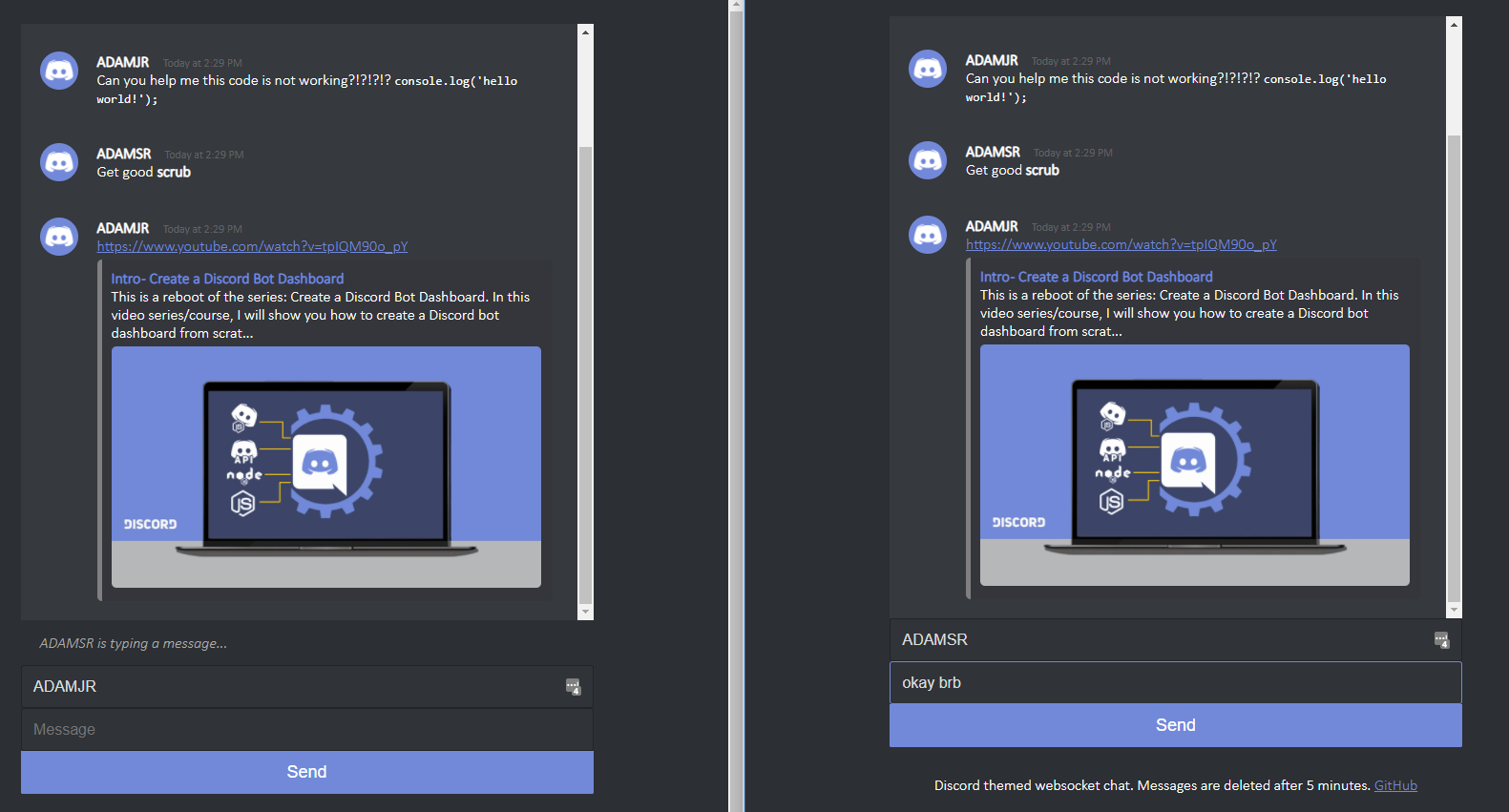Click the ADAMJR username field in left chat
The width and height of the screenshot is (1509, 812).
(x=307, y=686)
